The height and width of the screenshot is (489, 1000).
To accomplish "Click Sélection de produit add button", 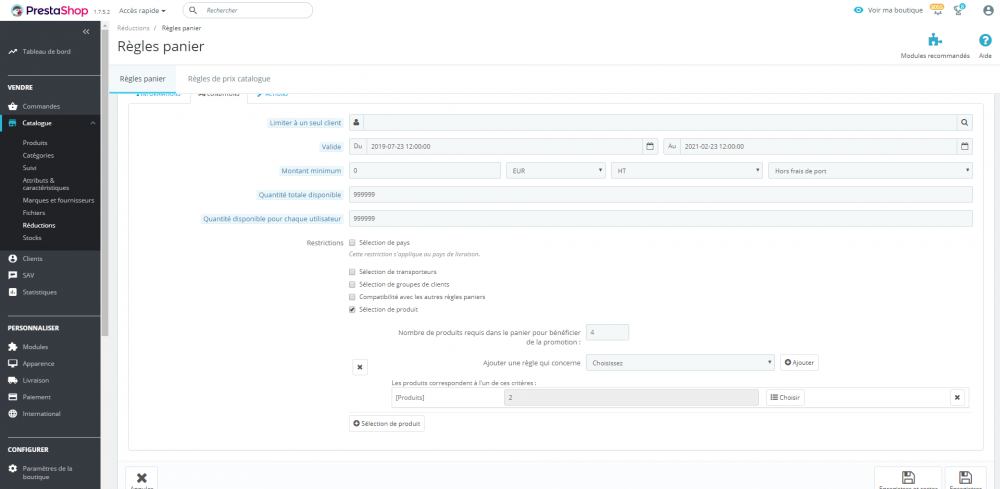I will click(x=386, y=423).
